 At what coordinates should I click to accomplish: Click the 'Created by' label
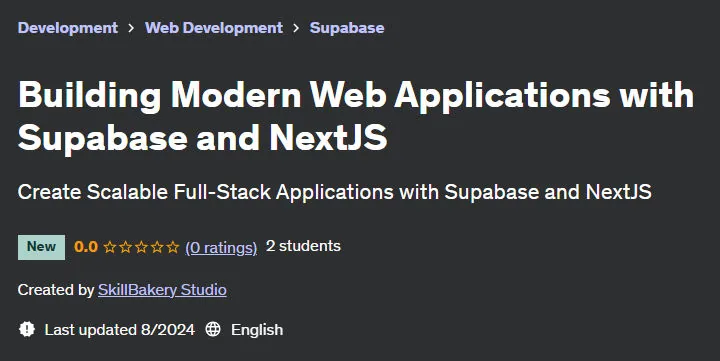(x=56, y=290)
